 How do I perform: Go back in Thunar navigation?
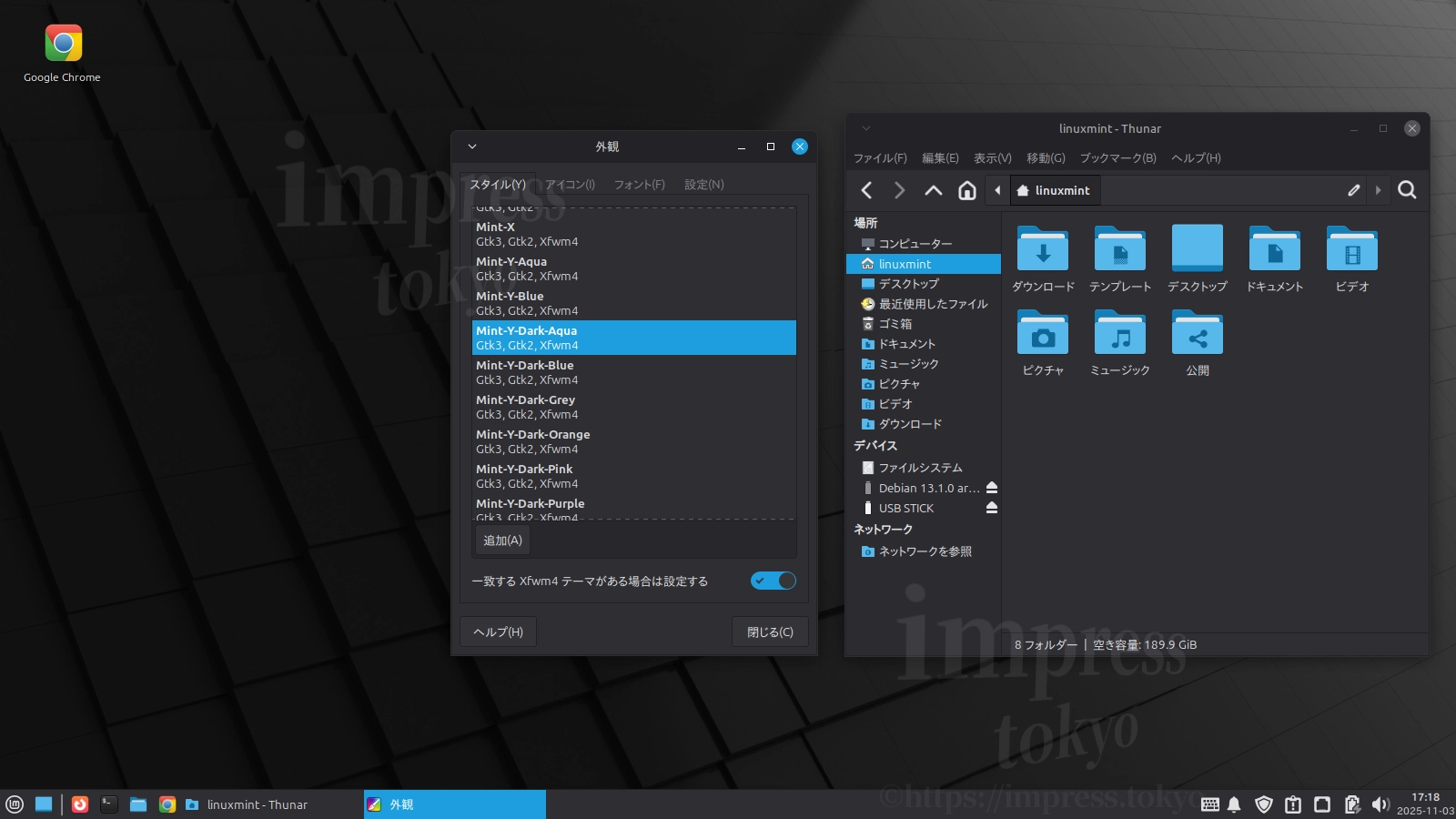(867, 190)
